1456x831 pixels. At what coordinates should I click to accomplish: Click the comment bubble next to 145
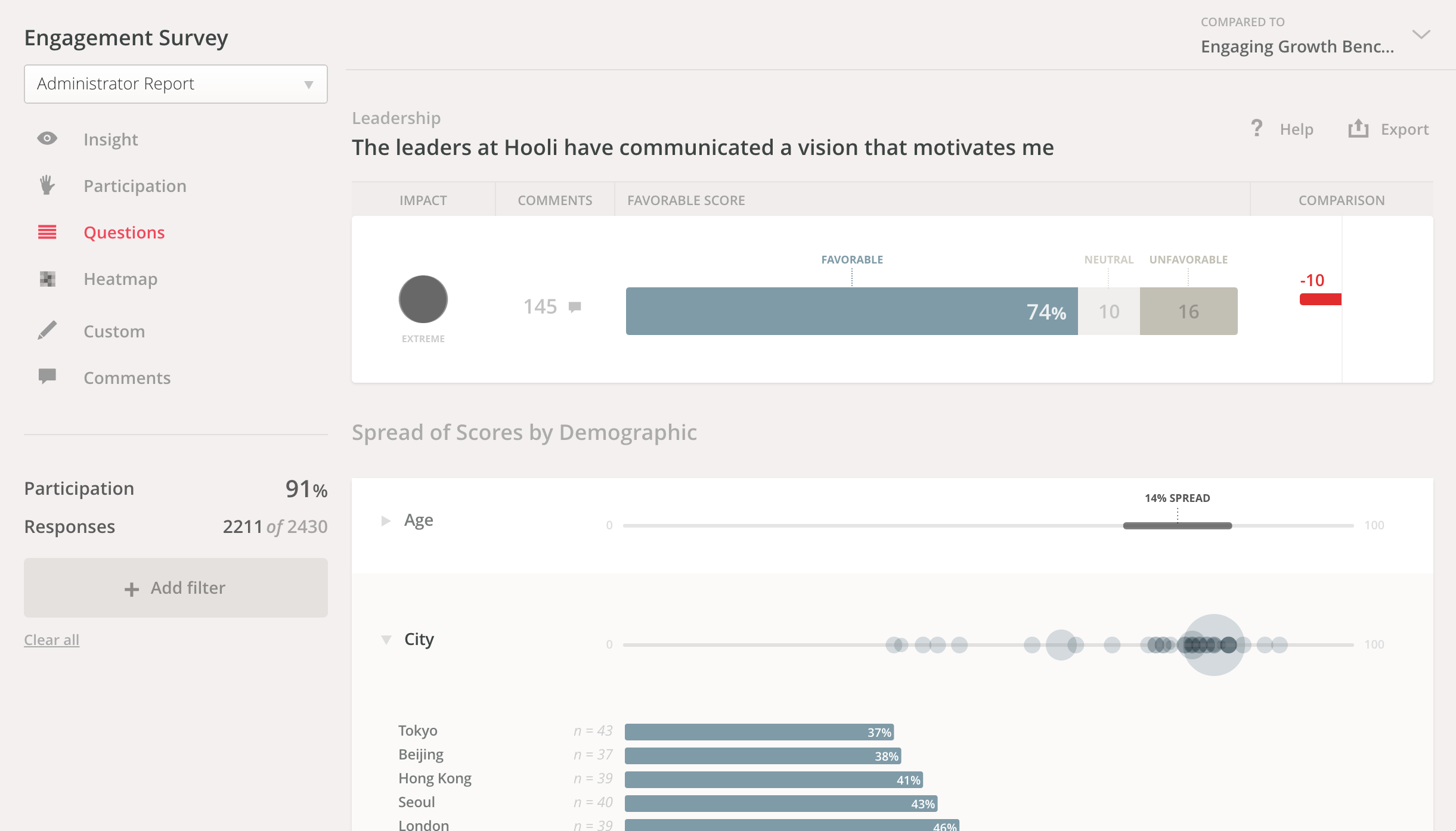(x=575, y=307)
